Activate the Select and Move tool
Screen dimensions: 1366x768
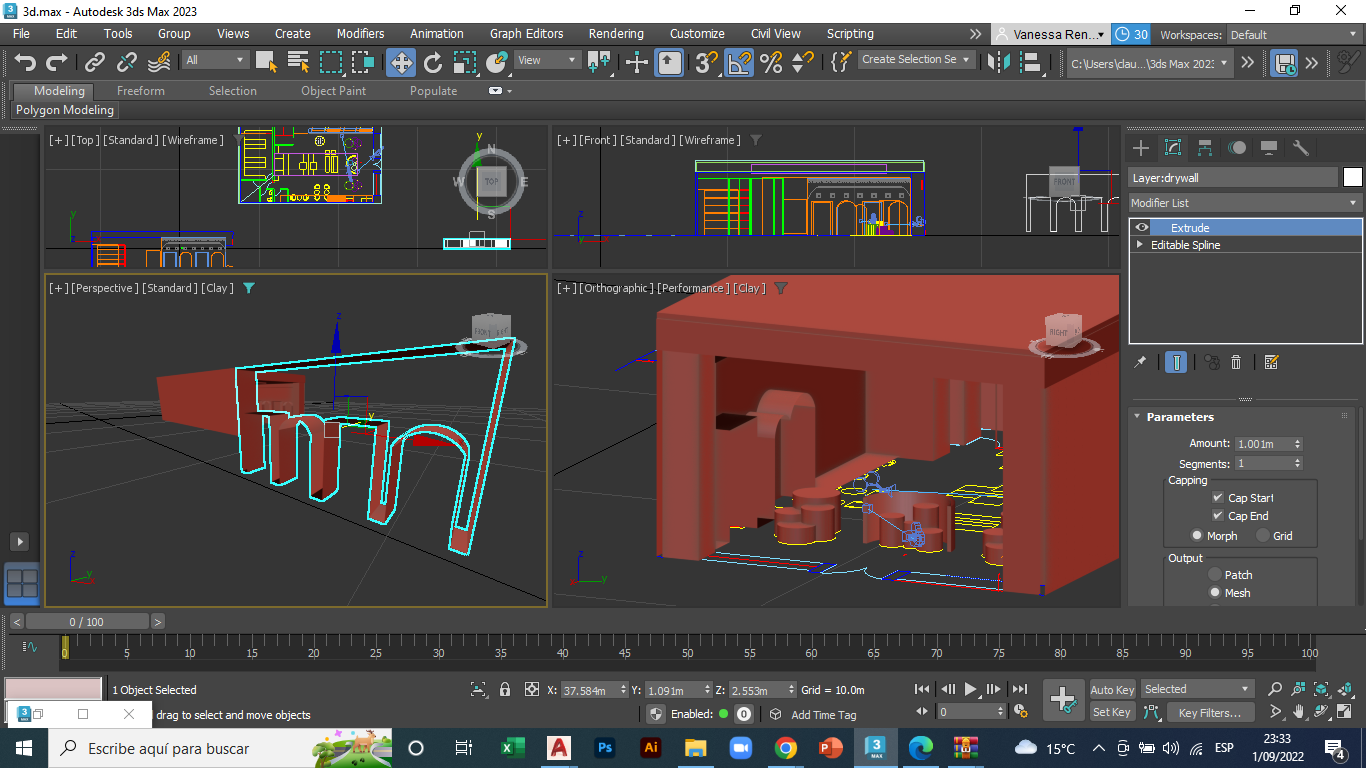tap(401, 63)
